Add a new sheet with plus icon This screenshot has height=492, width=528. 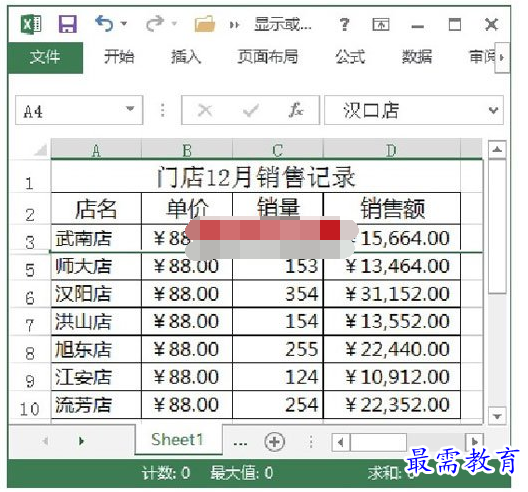click(274, 441)
